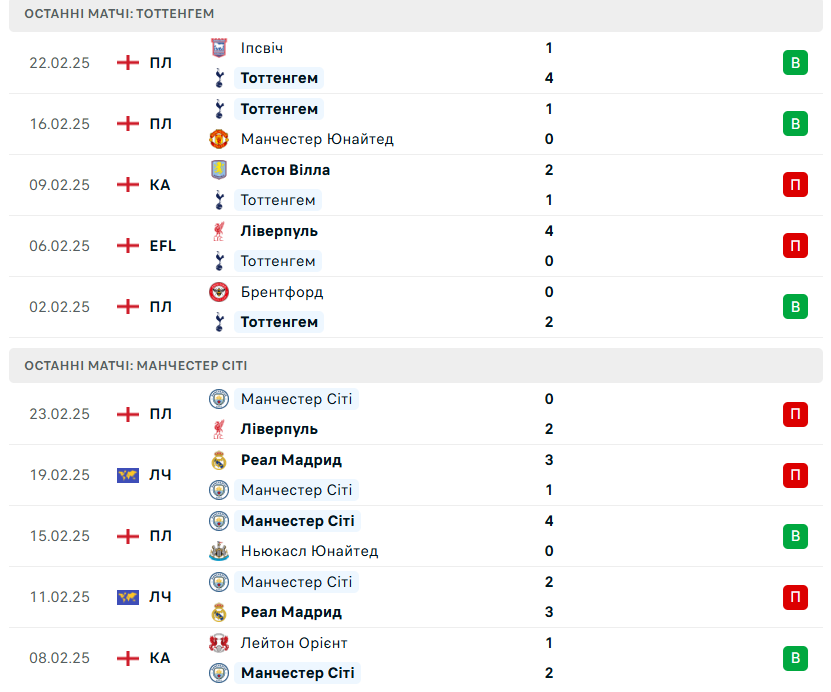831x692 pixels.
Task: Open the Манчестер Юнайтед team link
Action: 317,139
